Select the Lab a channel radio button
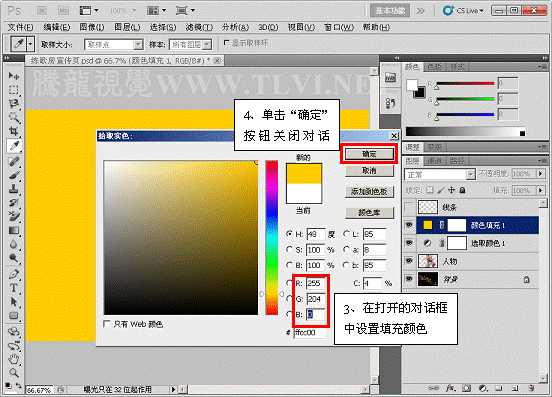The width and height of the screenshot is (552, 397). [x=346, y=249]
